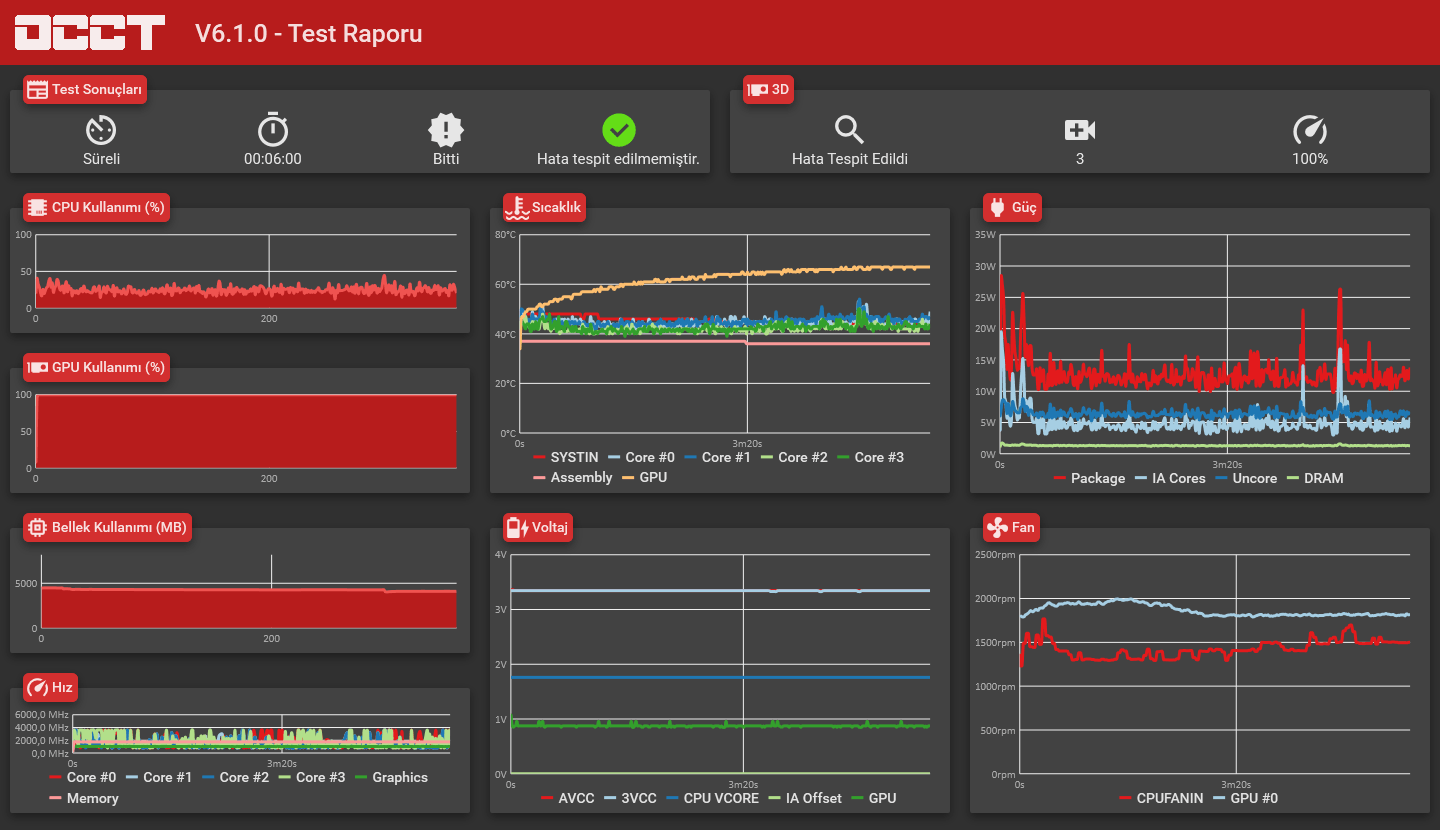Image resolution: width=1440 pixels, height=830 pixels.
Task: Click the green checkmark no-errors icon
Action: click(x=619, y=130)
